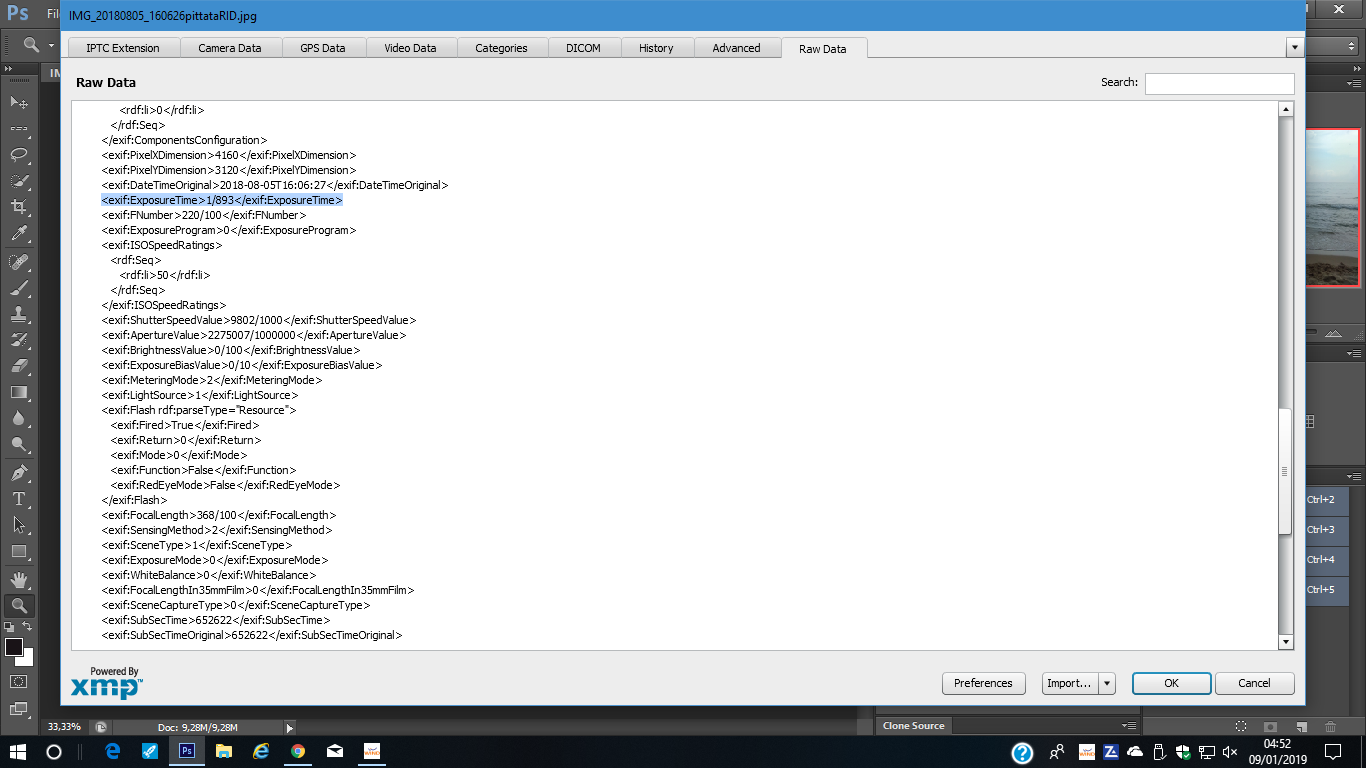Click the foreground color swatch
The height and width of the screenshot is (768, 1366).
pos(14,647)
